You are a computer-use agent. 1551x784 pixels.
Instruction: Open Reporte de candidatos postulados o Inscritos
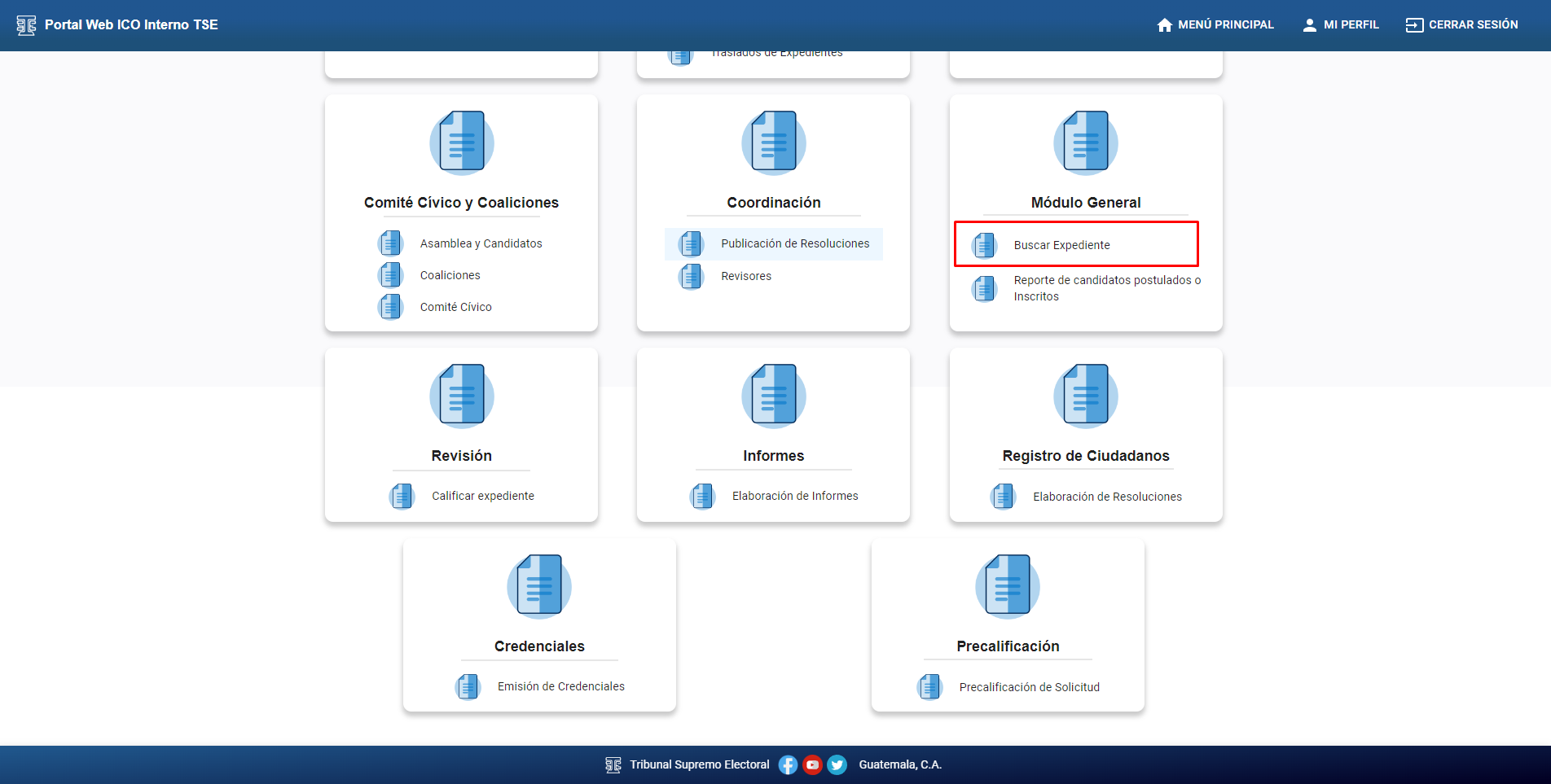click(1106, 288)
